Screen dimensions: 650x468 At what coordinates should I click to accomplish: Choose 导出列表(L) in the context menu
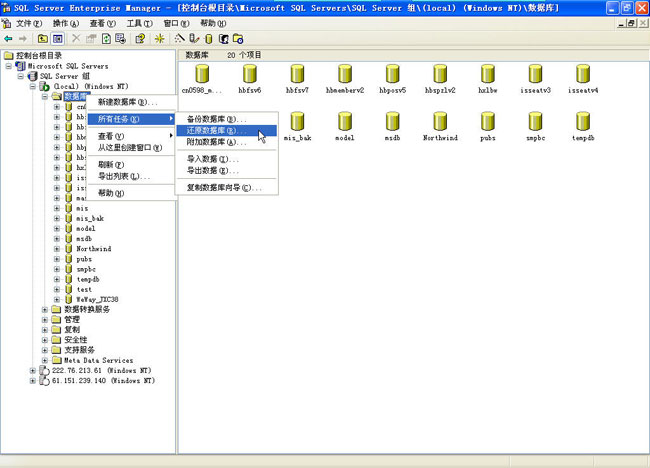coord(132,176)
